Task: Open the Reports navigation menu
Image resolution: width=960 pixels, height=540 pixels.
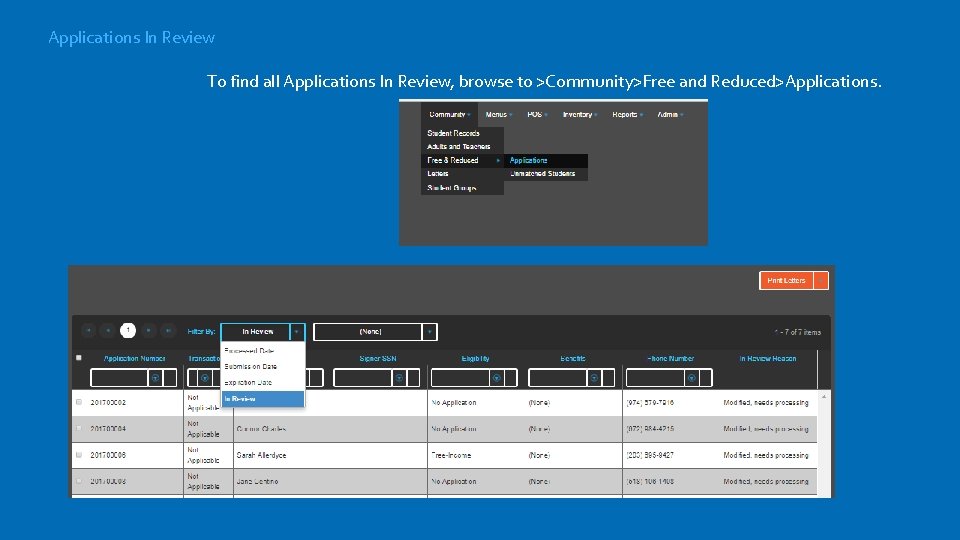Action: [x=627, y=114]
